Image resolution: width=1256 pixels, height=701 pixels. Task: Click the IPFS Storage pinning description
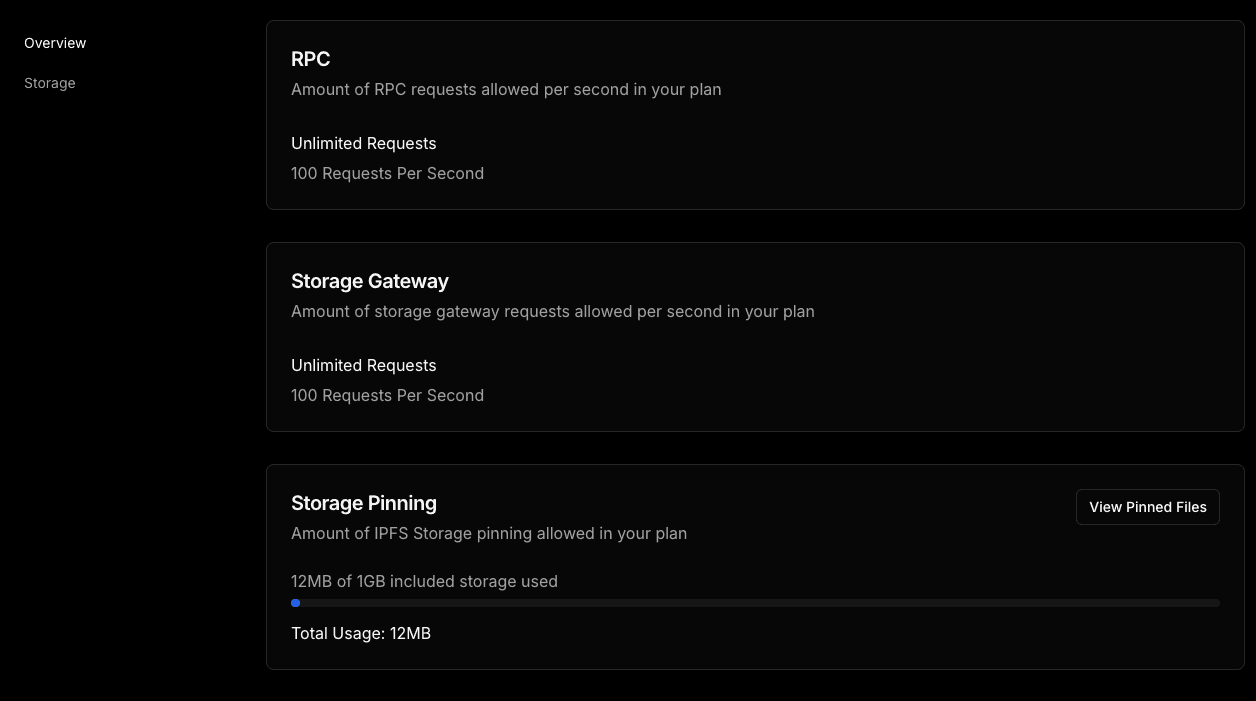(488, 533)
